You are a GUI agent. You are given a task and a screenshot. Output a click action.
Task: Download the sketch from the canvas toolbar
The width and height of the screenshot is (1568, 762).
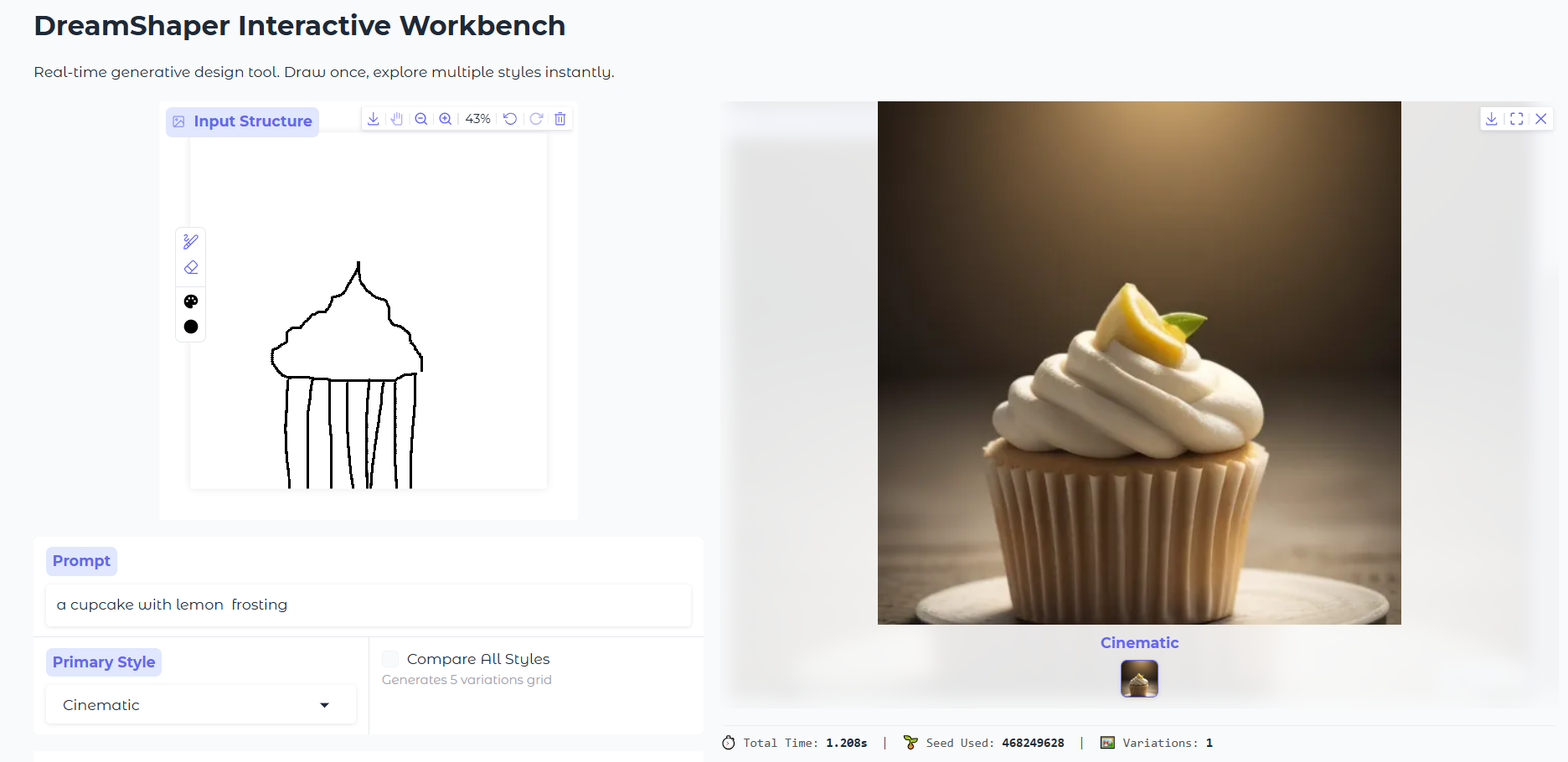point(374,119)
